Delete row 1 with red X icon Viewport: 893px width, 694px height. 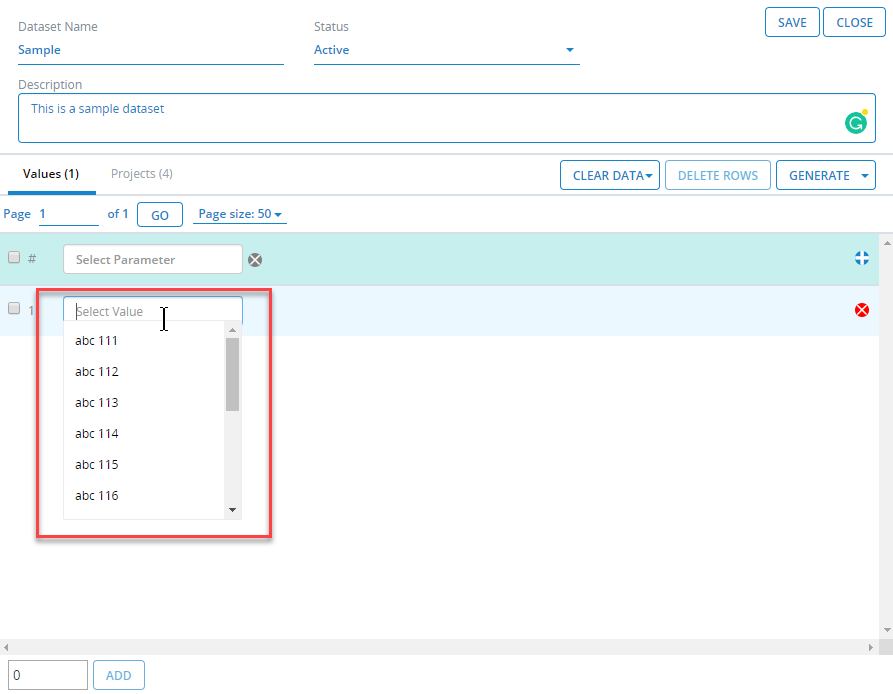click(862, 310)
